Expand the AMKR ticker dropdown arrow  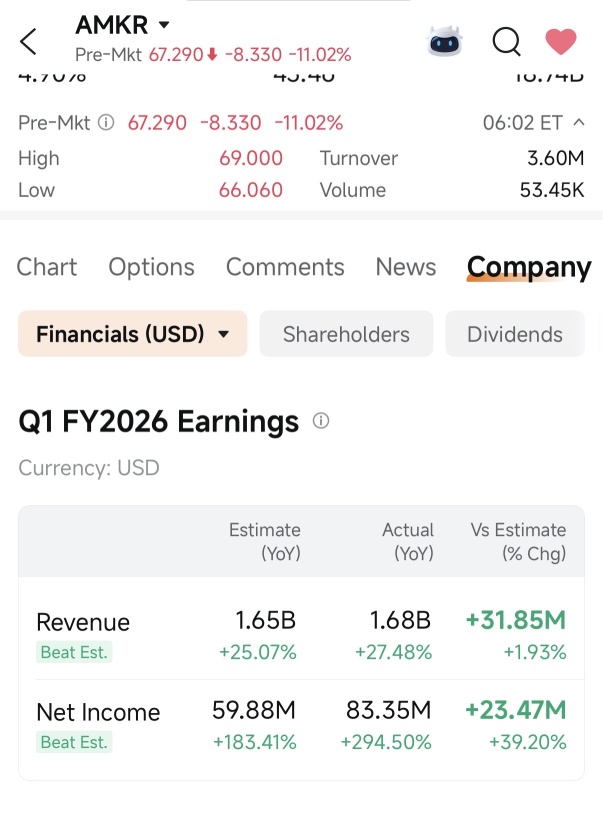click(164, 24)
